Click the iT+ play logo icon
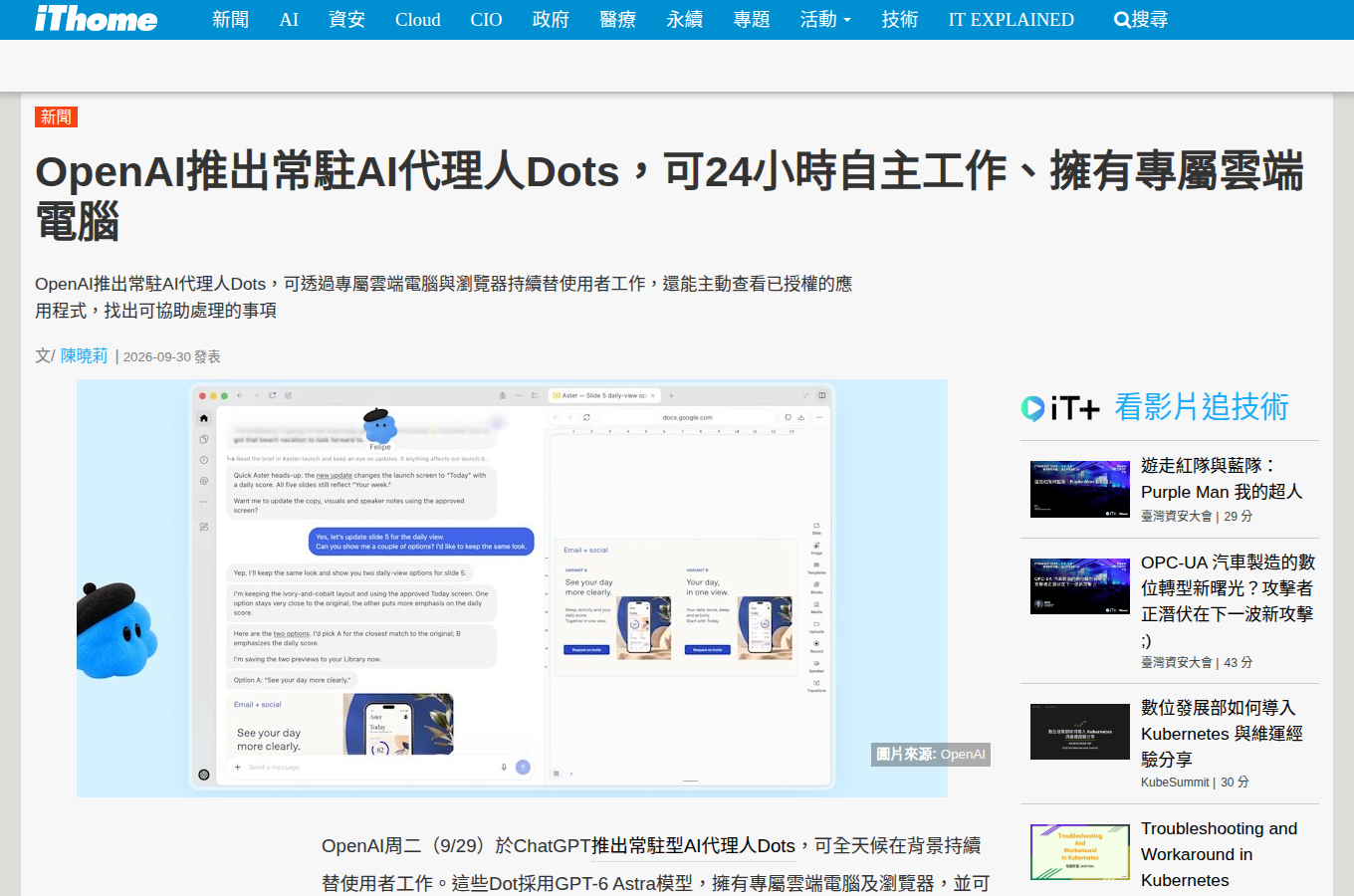1354x896 pixels. (x=1060, y=407)
